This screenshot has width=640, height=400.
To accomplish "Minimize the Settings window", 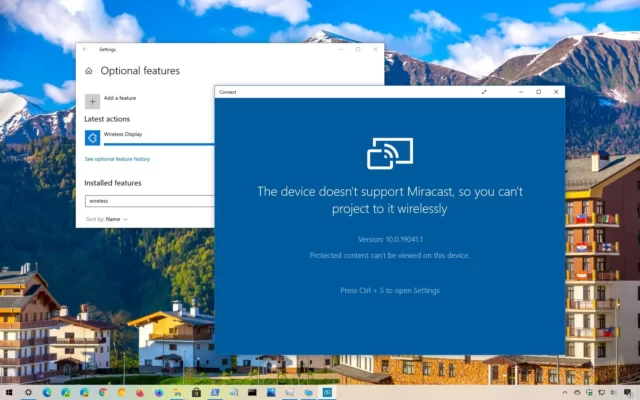I will pos(341,49).
